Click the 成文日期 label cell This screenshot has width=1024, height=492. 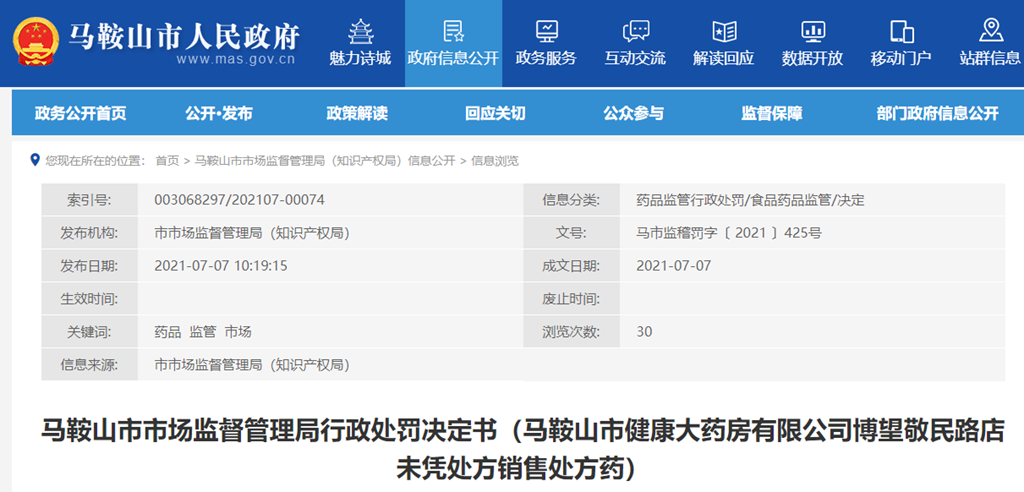click(571, 266)
